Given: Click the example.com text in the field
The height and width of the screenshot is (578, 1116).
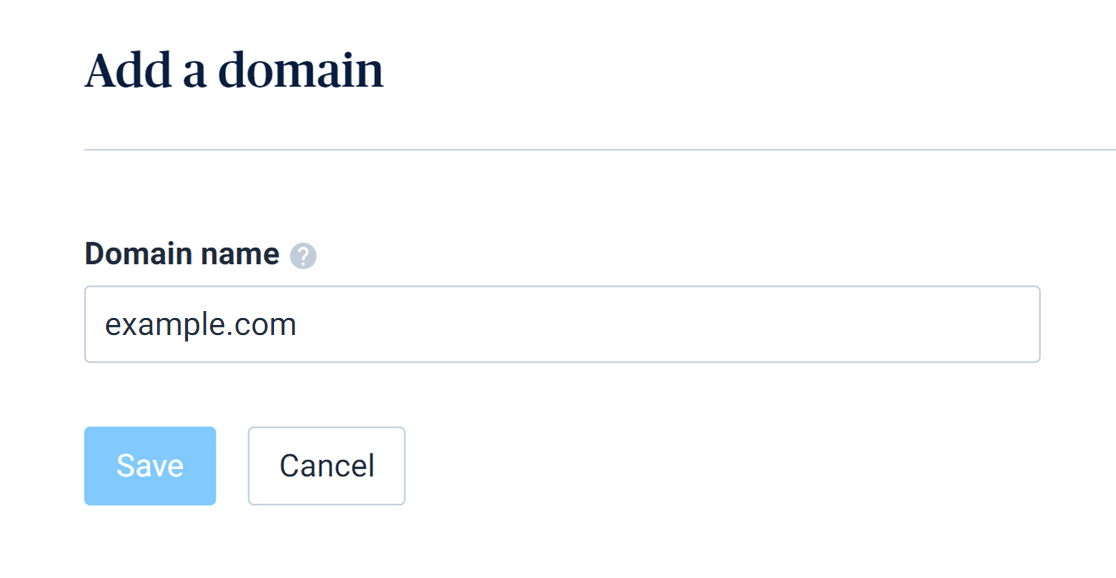Looking at the screenshot, I should click(201, 325).
